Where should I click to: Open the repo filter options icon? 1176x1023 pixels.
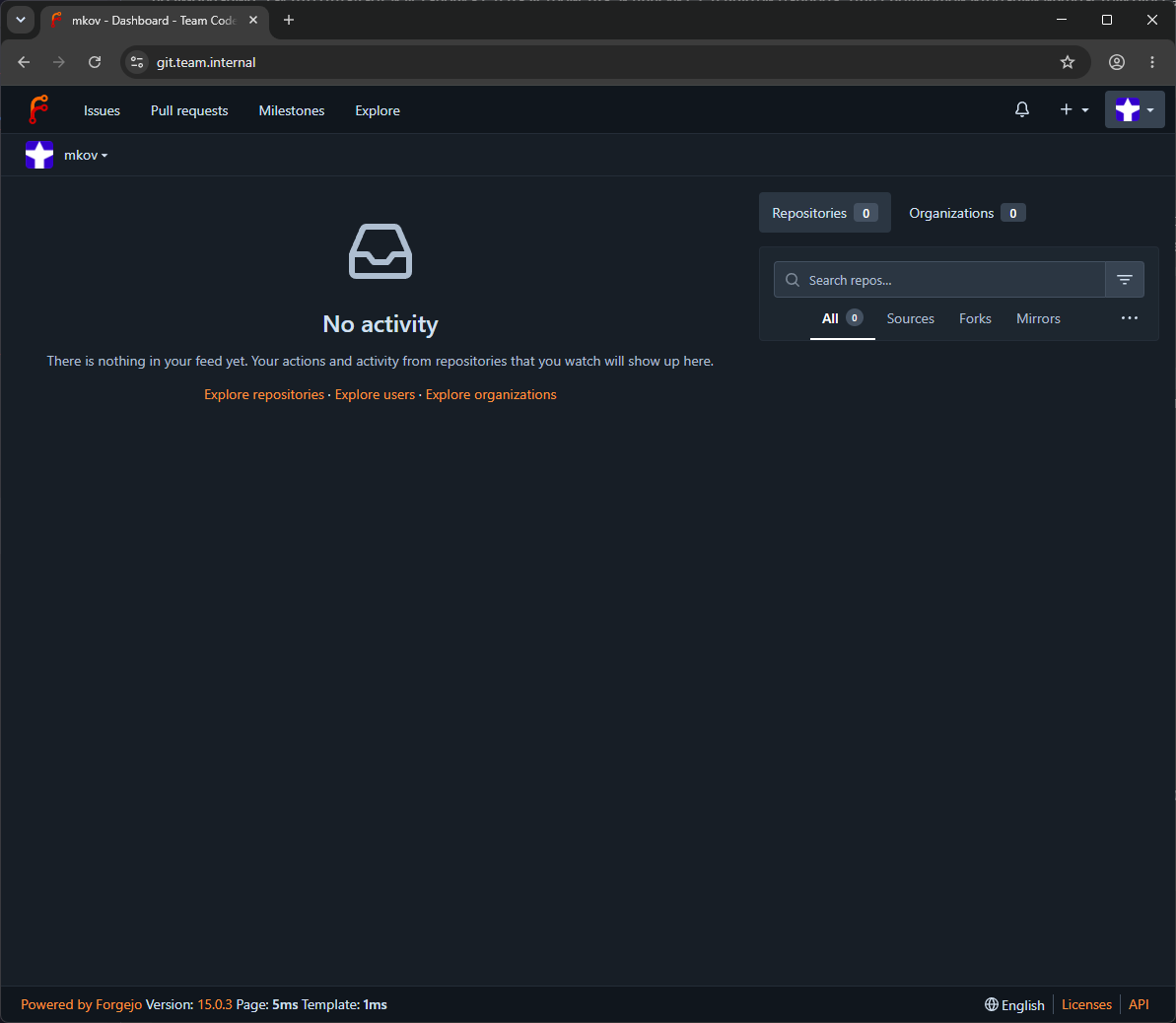(1125, 280)
